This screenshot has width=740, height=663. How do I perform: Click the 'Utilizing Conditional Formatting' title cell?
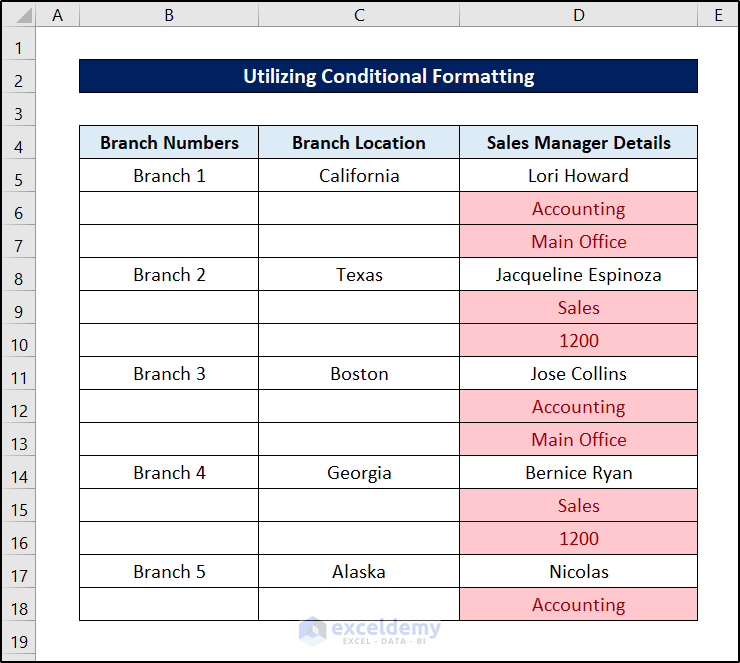[x=388, y=76]
